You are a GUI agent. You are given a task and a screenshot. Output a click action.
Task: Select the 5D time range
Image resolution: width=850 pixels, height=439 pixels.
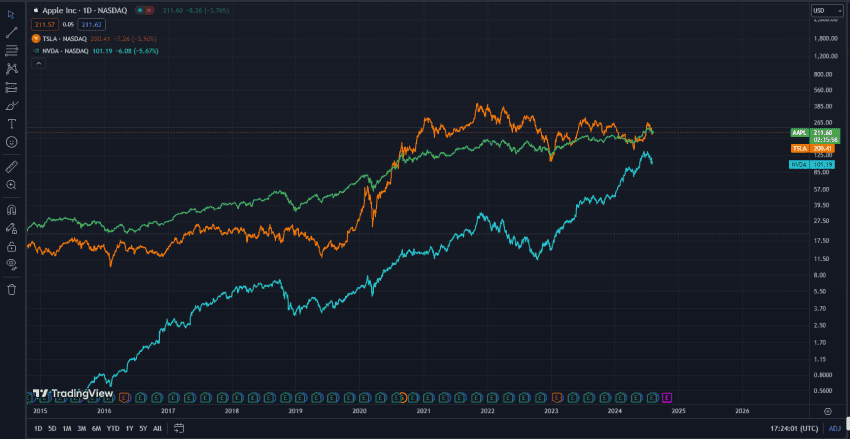[52, 429]
